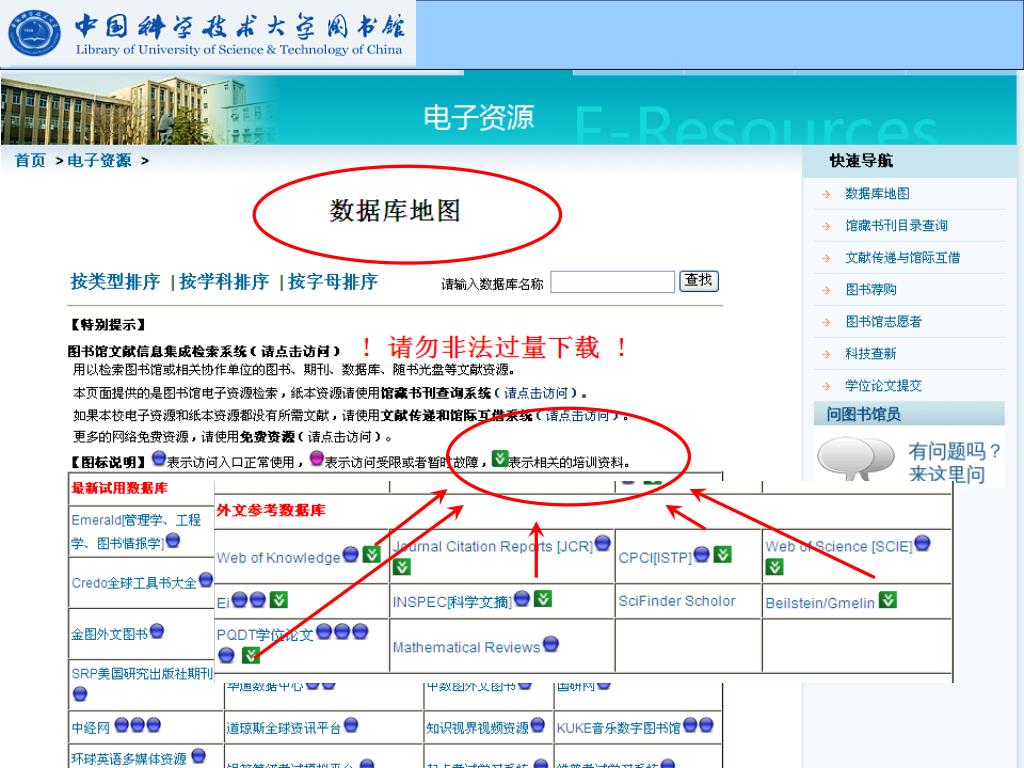Screen dimensions: 1024x768
Task: Open the 知识视界视频资源 link
Action: click(x=477, y=728)
